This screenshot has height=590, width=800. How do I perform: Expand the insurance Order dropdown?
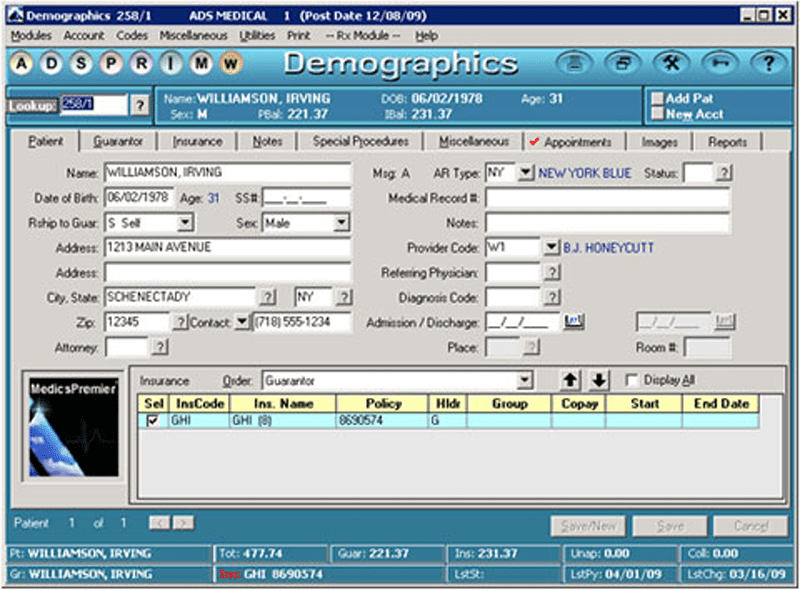pos(525,380)
